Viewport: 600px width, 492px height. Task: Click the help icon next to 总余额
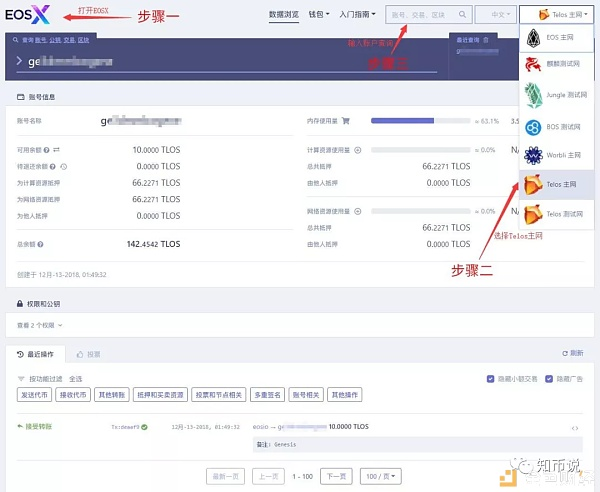(40, 244)
